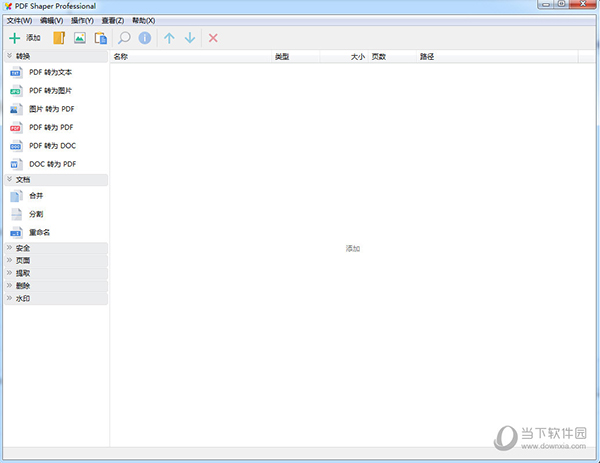Click the move down arrow icon

pos(190,38)
